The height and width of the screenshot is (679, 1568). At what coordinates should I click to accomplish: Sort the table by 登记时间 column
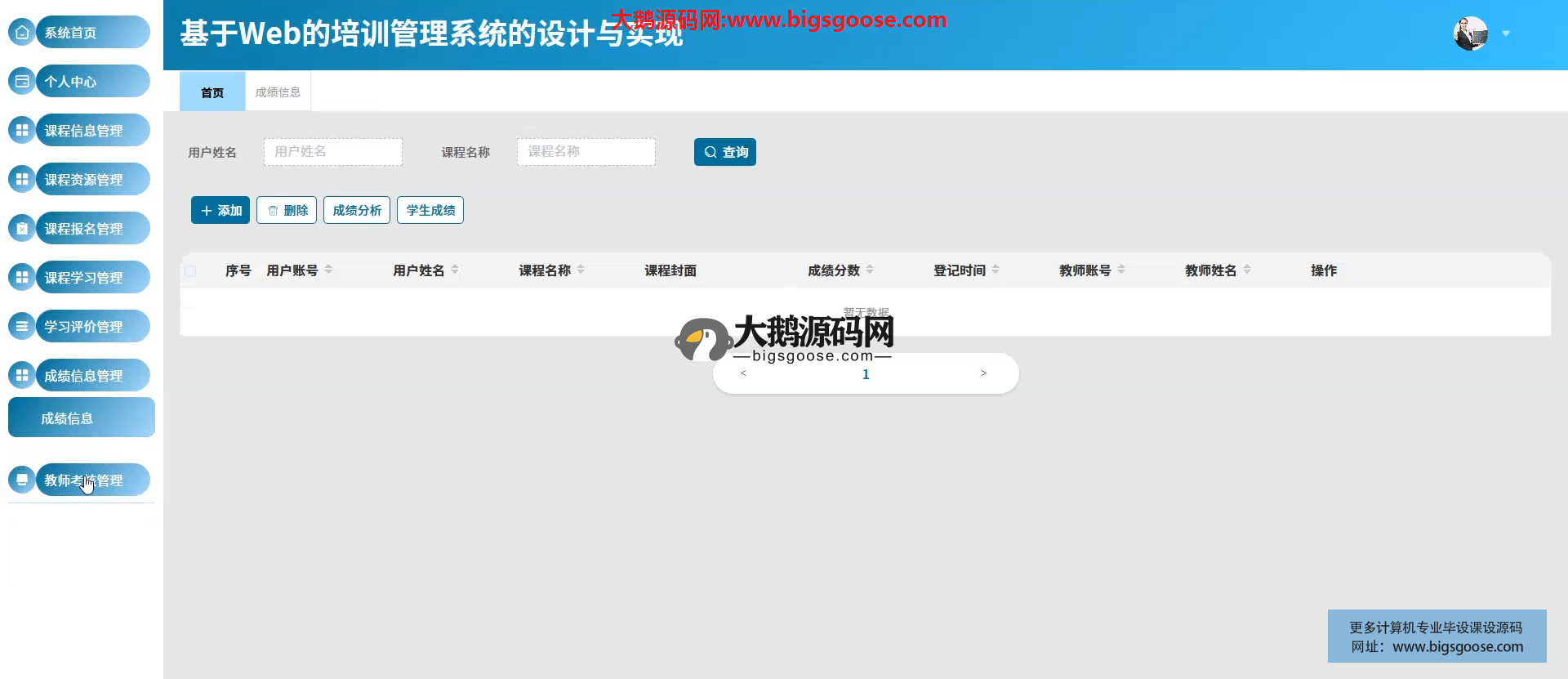(x=996, y=270)
